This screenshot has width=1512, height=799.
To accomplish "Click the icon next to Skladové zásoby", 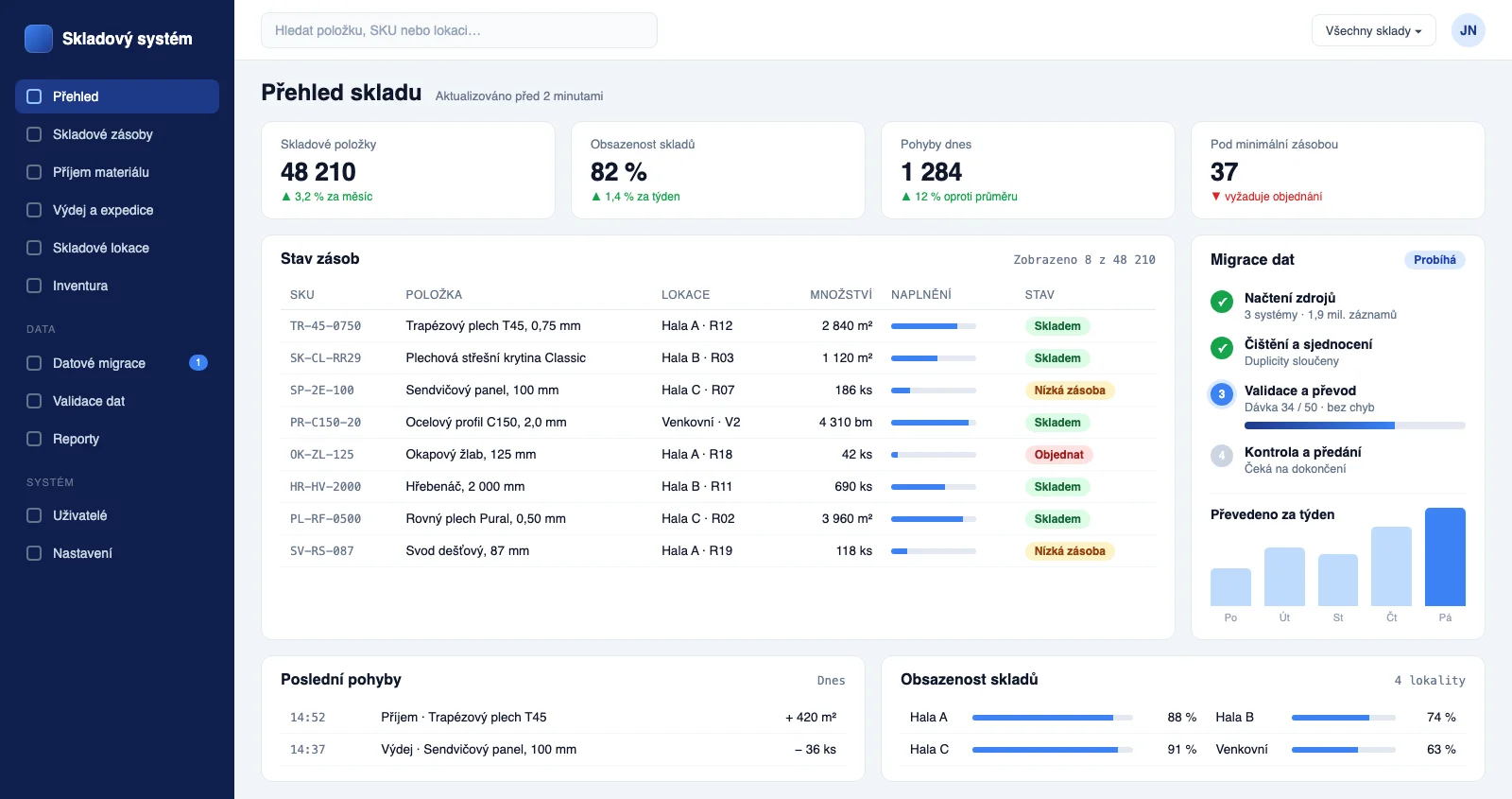I will tap(34, 134).
